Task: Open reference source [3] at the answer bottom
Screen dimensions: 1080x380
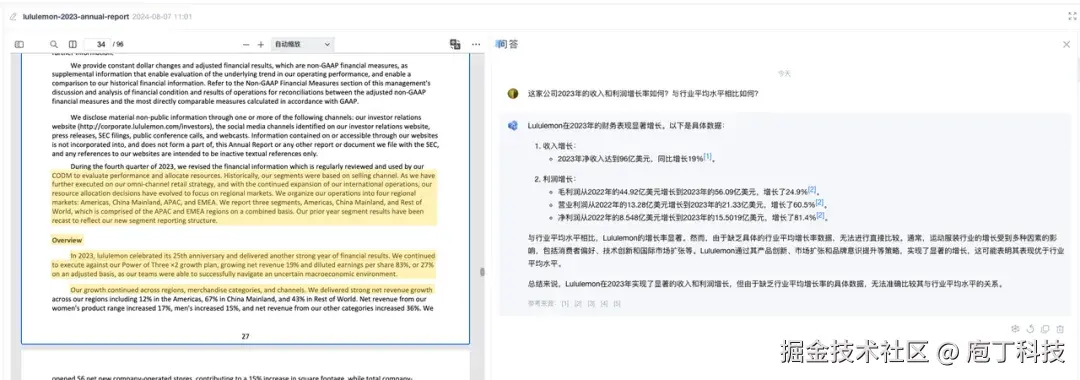Action: tap(592, 303)
